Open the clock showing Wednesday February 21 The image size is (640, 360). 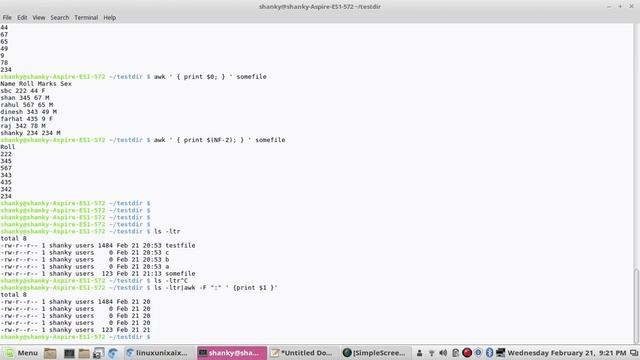[x=567, y=353]
